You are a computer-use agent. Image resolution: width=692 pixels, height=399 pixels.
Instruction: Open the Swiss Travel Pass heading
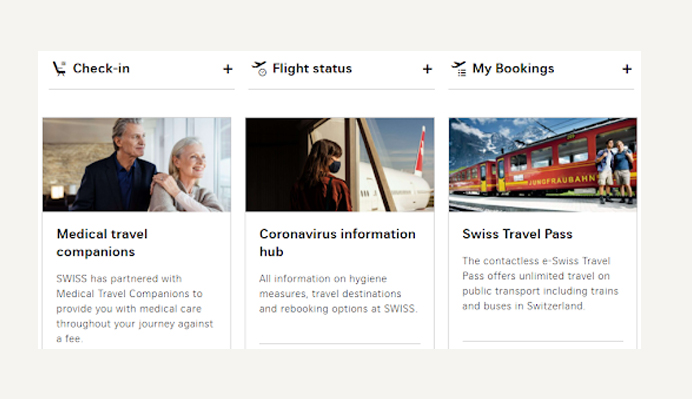(517, 234)
